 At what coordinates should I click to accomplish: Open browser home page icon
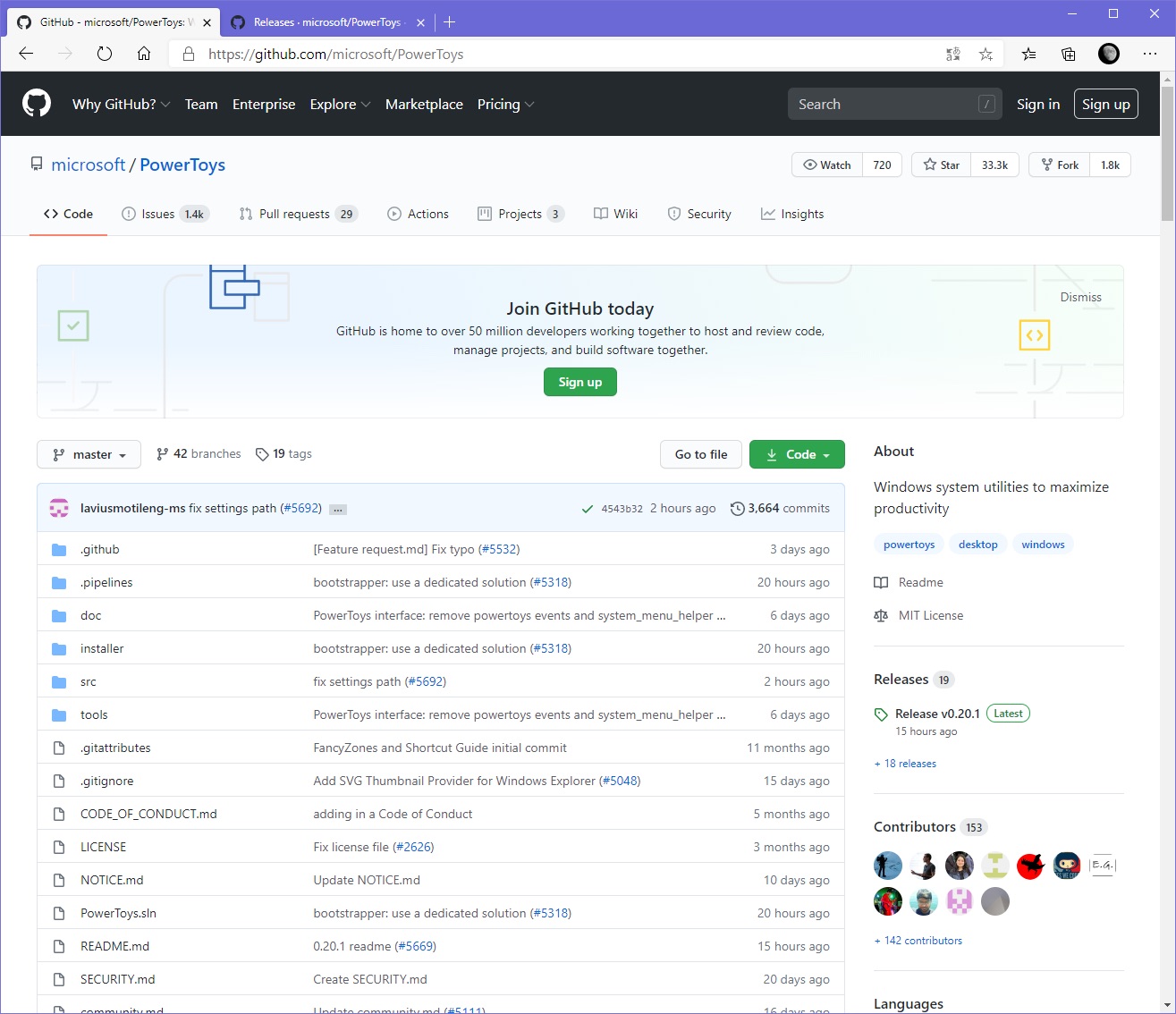(x=144, y=54)
